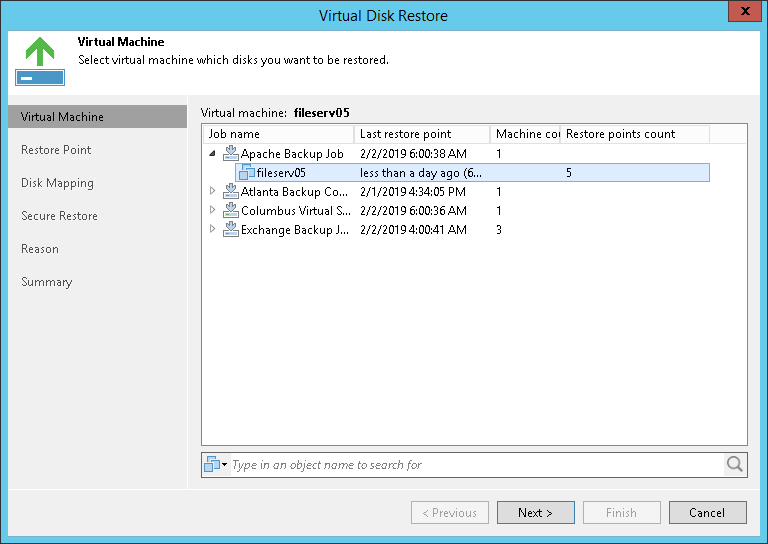The image size is (768, 544).
Task: Open the object type filter dropdown
Action: pos(216,465)
